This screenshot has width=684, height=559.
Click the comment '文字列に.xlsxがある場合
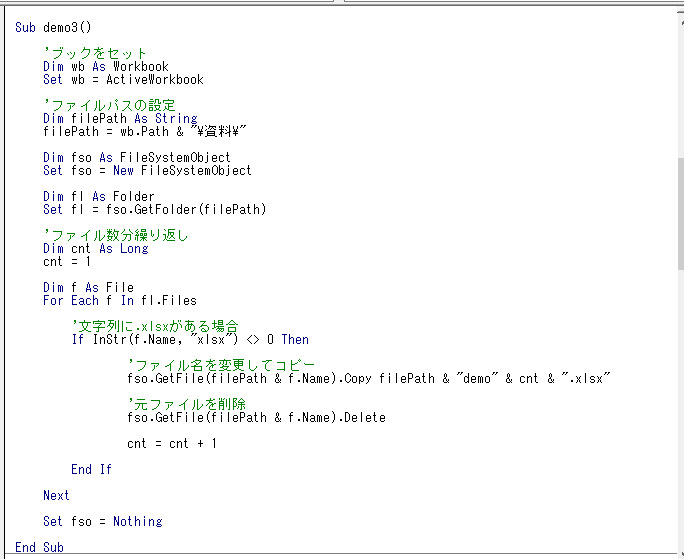coord(155,326)
